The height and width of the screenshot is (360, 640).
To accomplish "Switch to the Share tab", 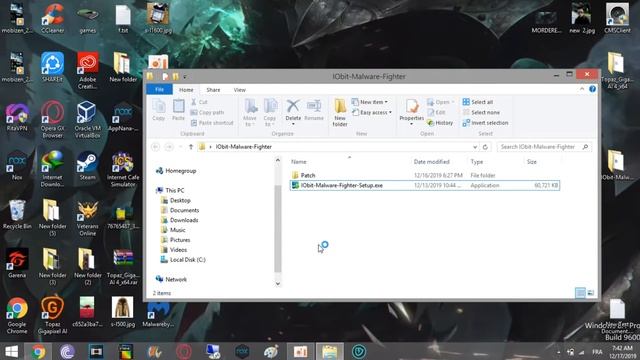I will 213,89.
